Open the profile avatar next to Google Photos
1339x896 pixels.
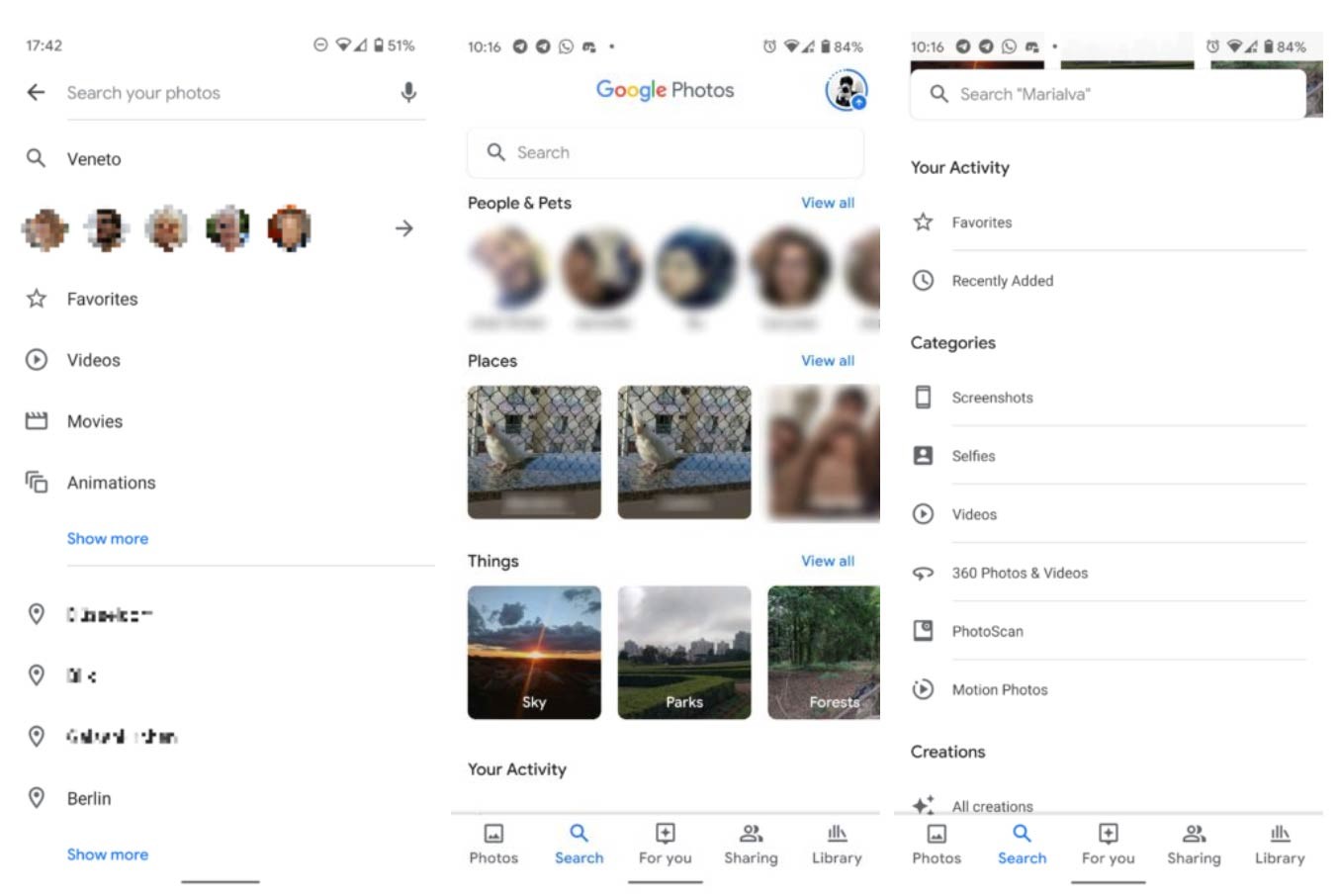(846, 90)
